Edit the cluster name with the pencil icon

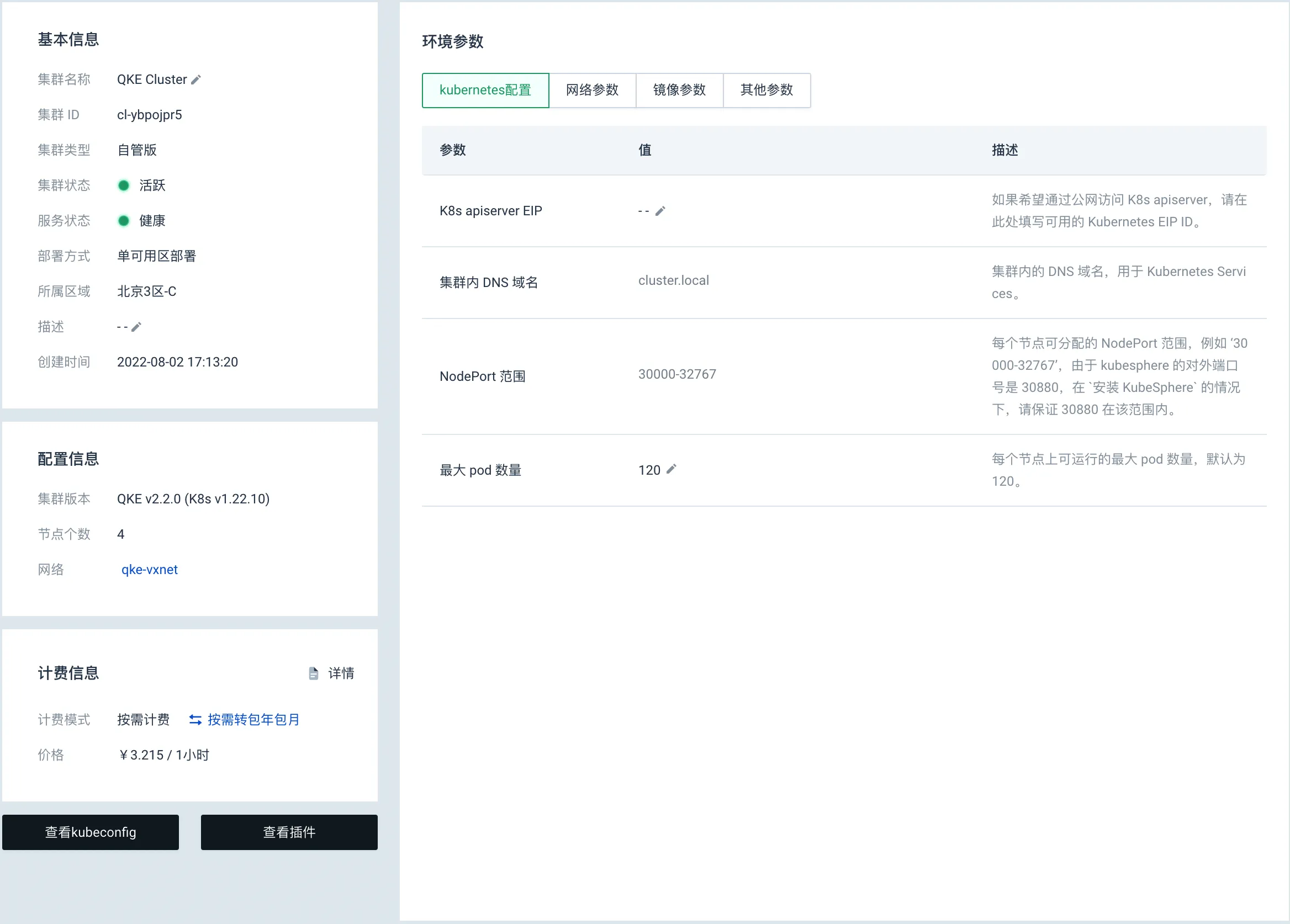click(x=195, y=79)
